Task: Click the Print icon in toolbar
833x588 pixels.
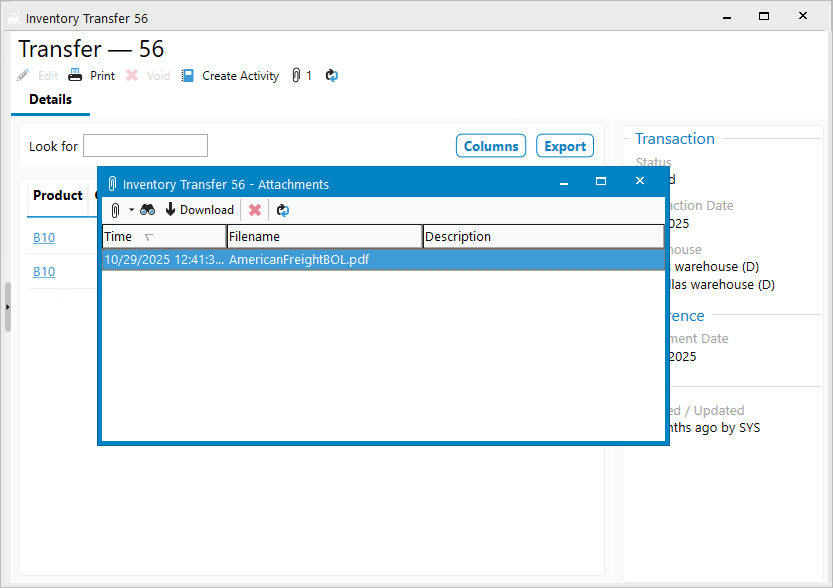Action: (76, 76)
